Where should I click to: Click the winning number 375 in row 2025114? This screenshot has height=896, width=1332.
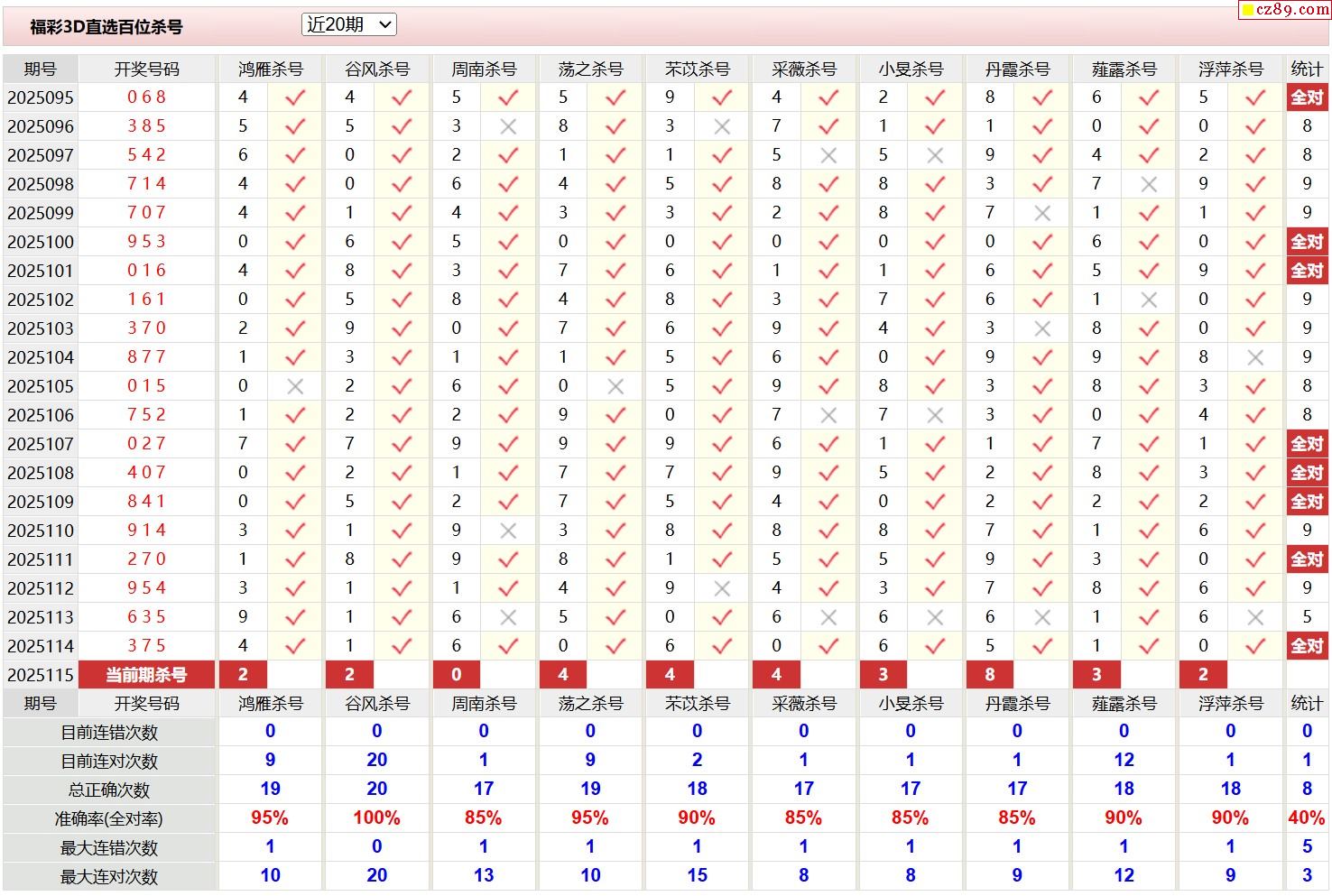pyautogui.click(x=146, y=646)
